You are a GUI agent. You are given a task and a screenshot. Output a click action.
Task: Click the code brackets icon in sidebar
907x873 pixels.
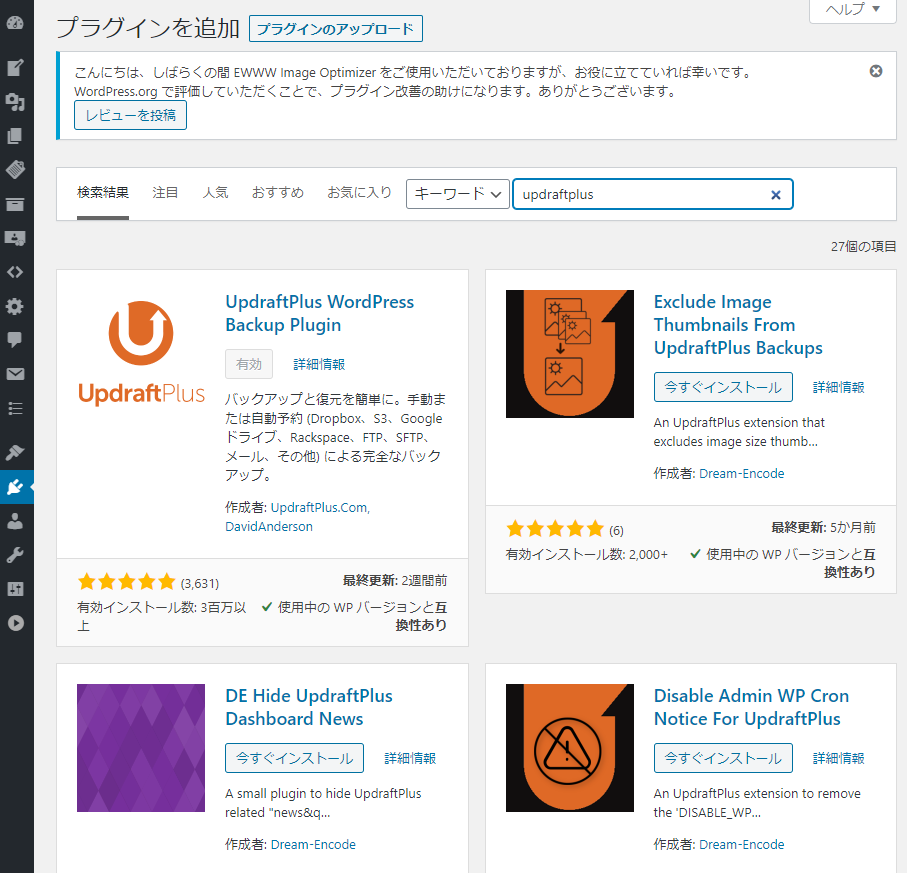coord(15,272)
